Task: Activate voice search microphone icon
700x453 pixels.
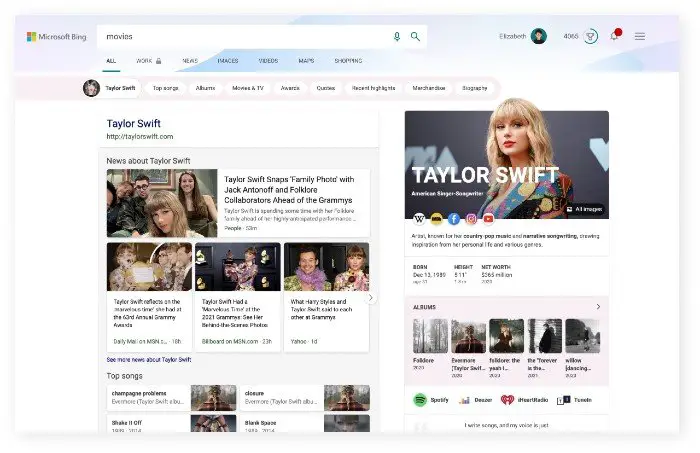Action: click(397, 37)
